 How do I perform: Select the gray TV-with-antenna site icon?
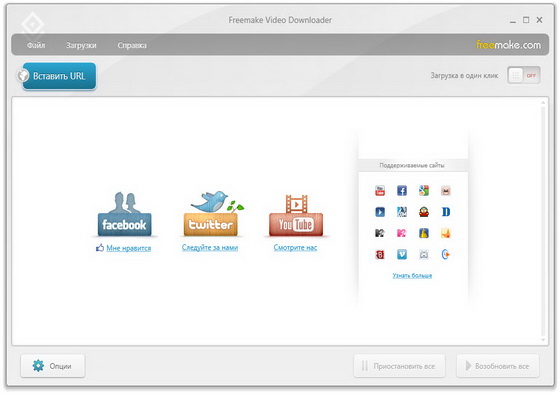(424, 254)
